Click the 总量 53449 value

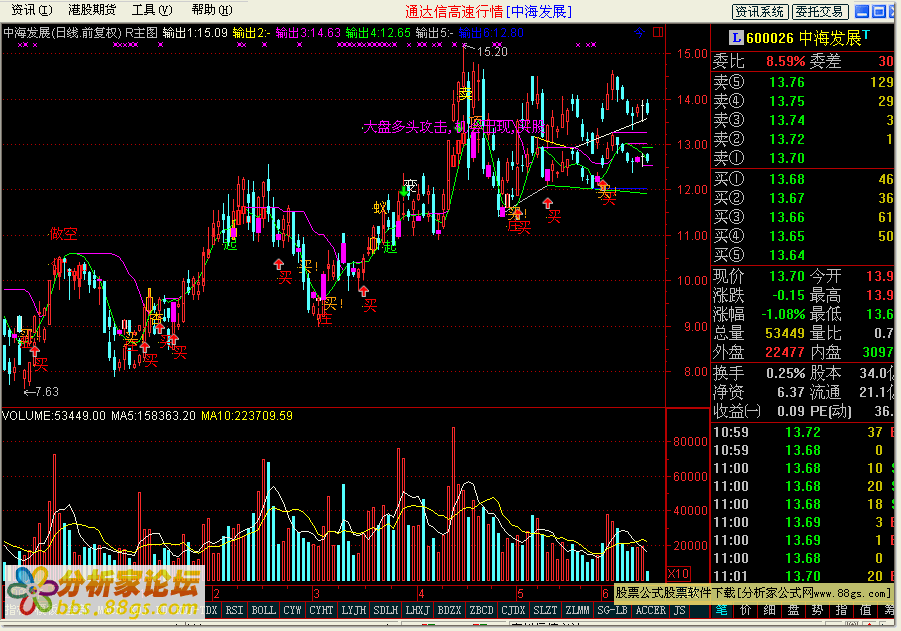[785, 333]
